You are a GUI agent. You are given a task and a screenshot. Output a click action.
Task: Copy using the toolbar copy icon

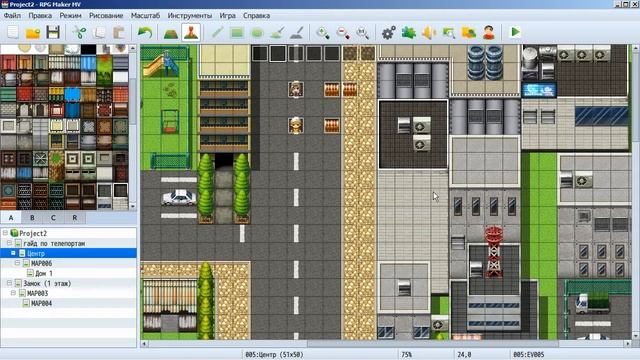(x=99, y=32)
